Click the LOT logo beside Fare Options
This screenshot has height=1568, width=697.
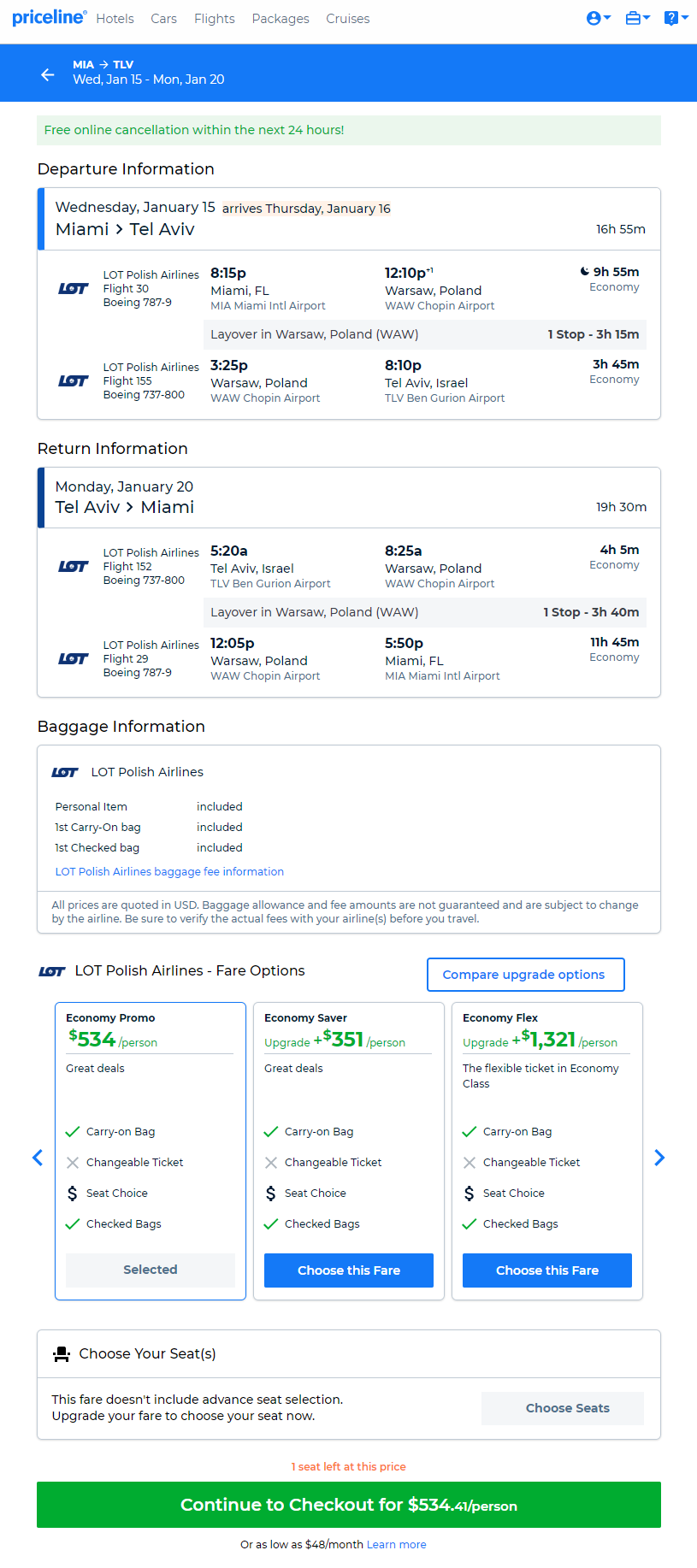52,971
